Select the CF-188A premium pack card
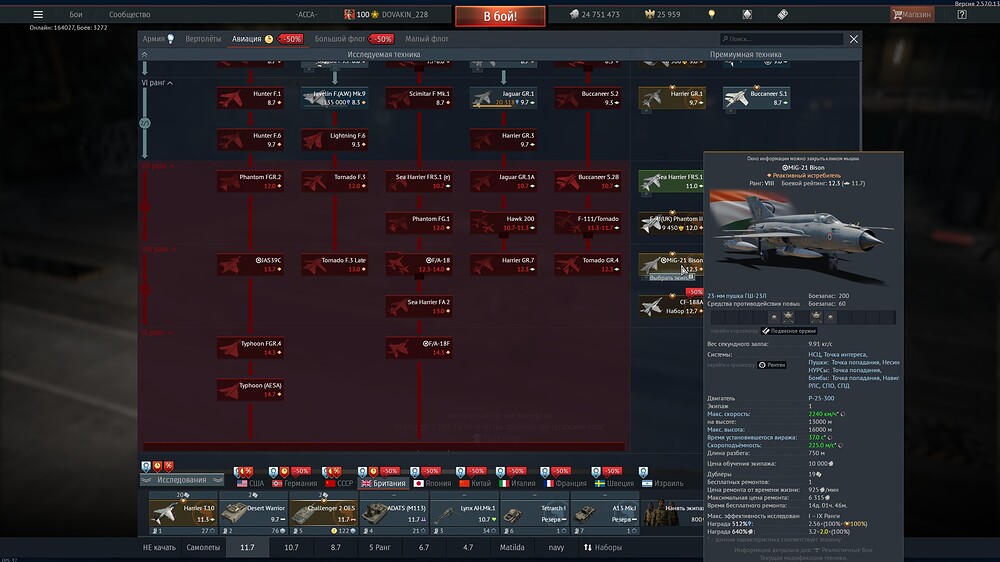 (x=671, y=306)
